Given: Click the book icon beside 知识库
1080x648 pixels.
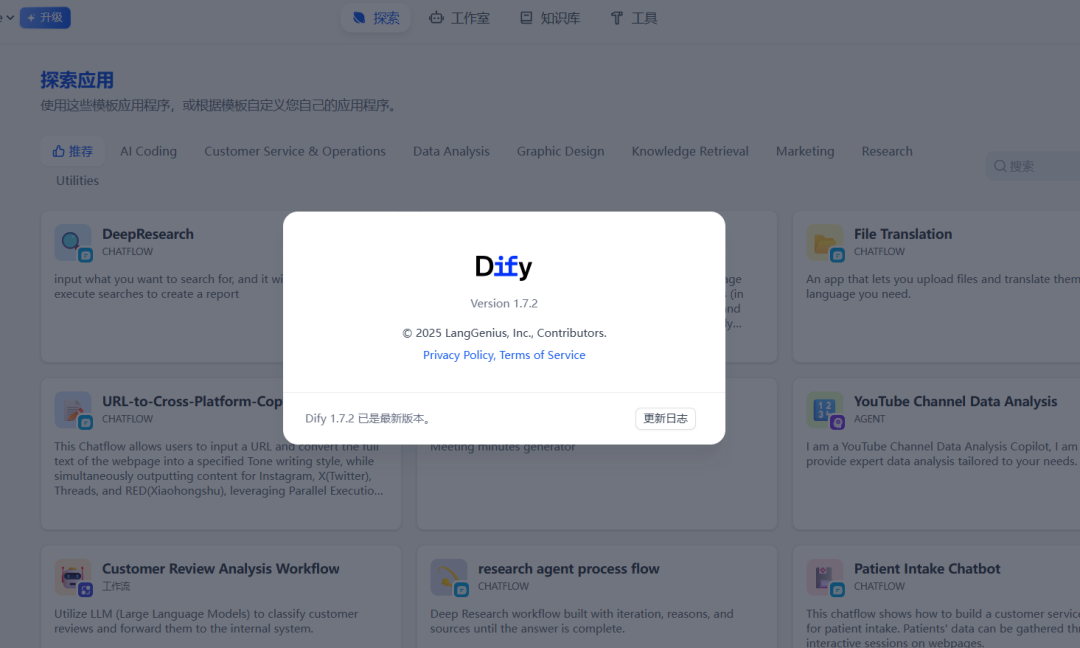Looking at the screenshot, I should pos(526,18).
